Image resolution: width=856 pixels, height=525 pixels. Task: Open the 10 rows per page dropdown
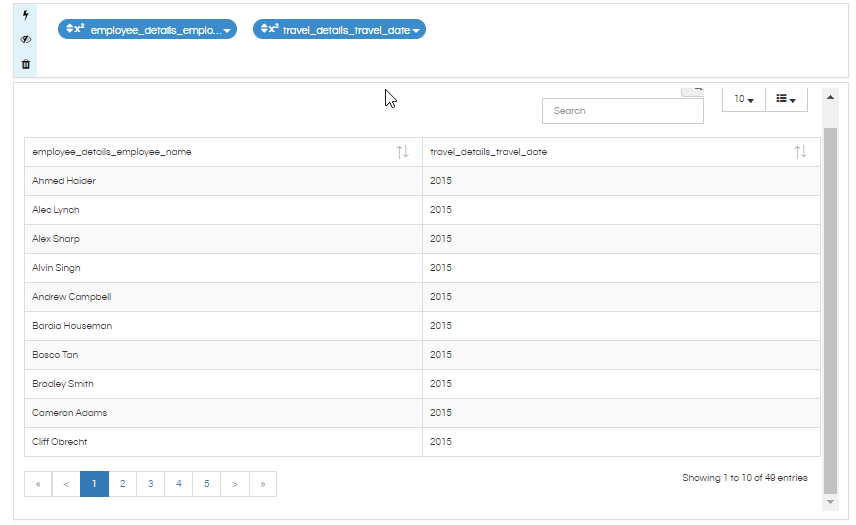(x=744, y=99)
